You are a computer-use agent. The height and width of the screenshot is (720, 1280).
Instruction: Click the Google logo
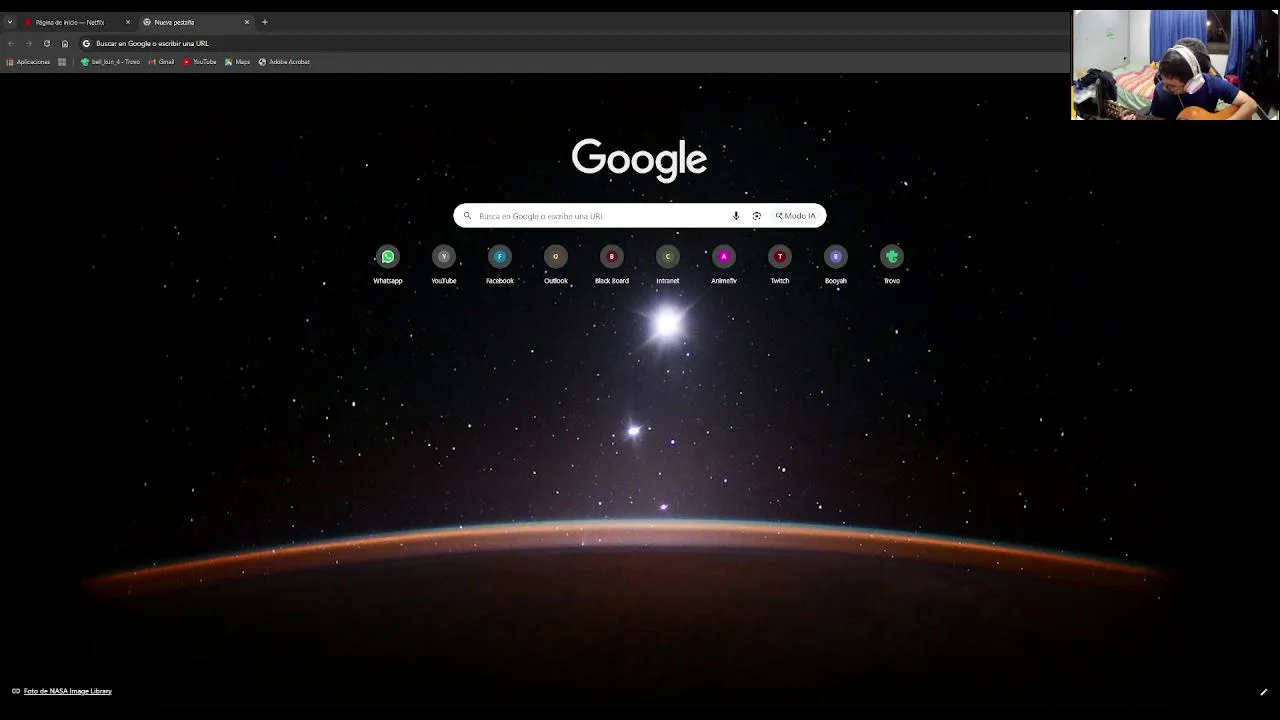[639, 160]
